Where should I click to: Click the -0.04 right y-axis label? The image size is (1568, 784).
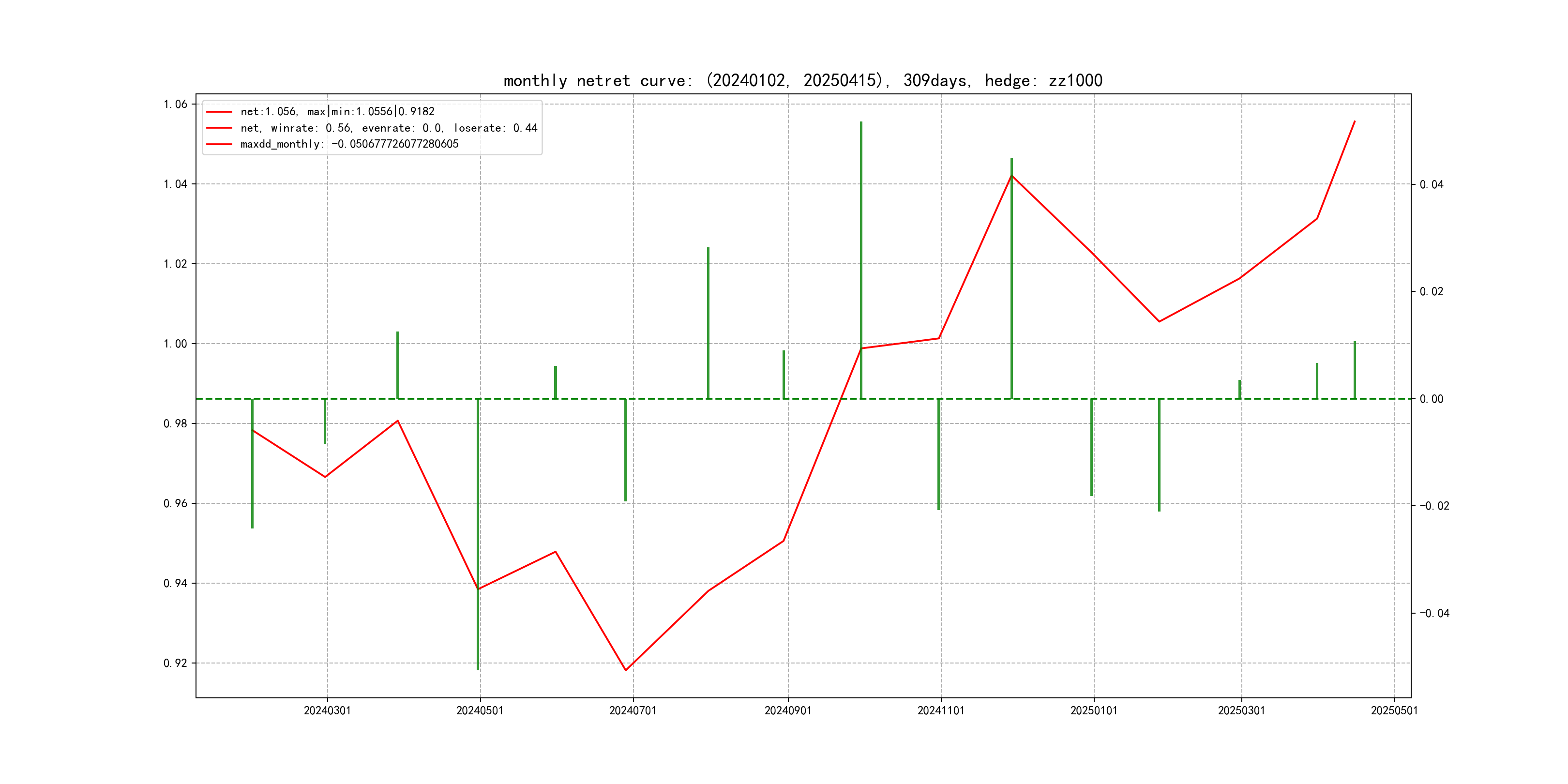(x=1434, y=613)
